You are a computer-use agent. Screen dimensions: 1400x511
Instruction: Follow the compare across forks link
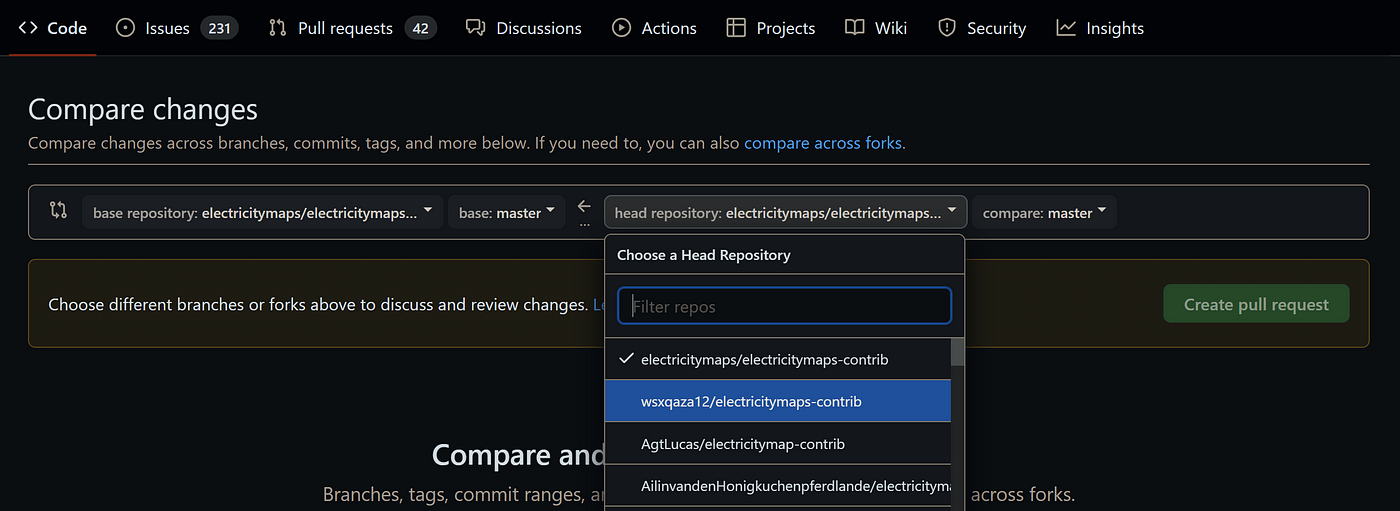[822, 143]
